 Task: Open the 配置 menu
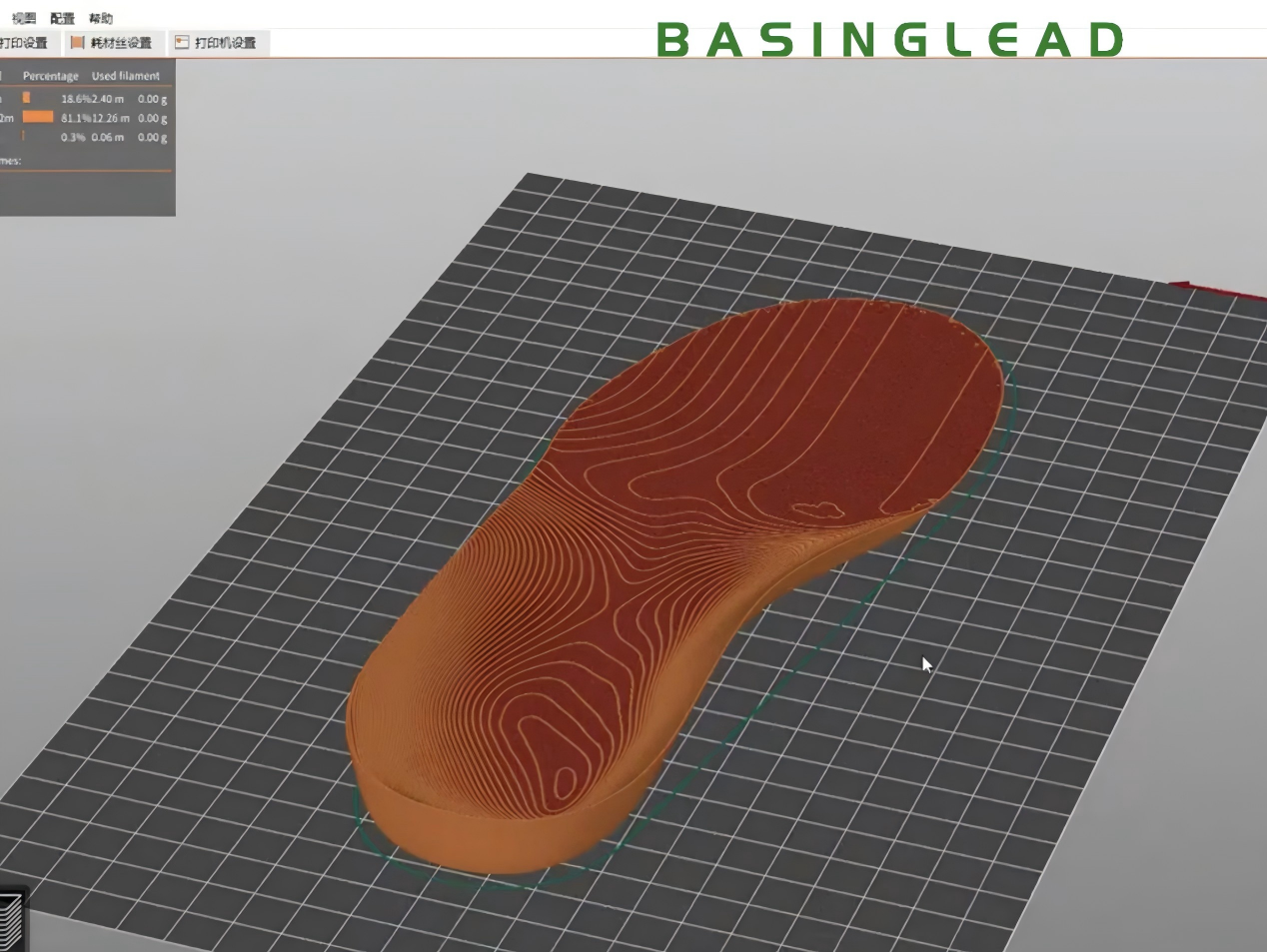coord(62,18)
